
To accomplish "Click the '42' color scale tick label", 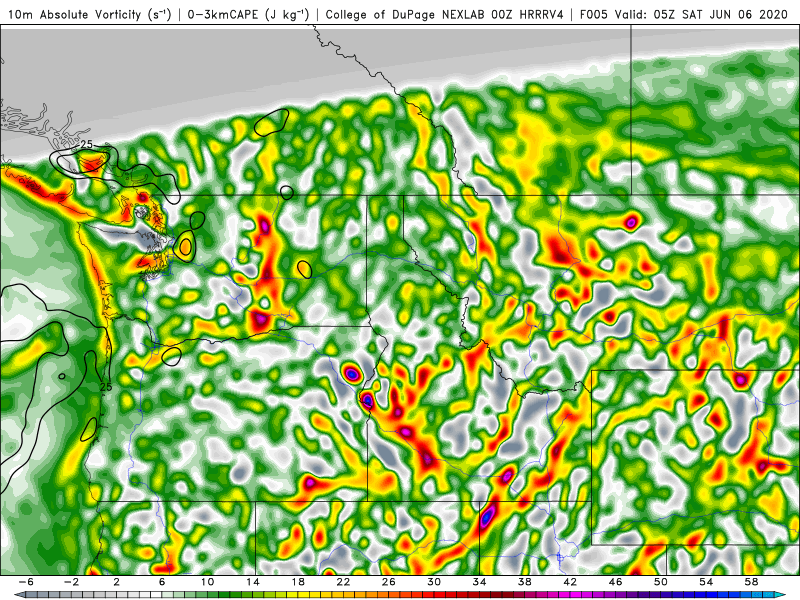I will point(570,582).
